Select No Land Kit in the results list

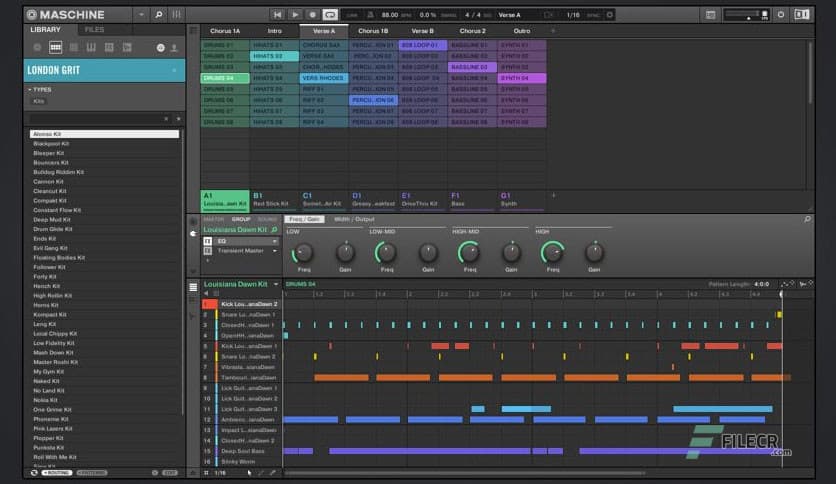104,391
